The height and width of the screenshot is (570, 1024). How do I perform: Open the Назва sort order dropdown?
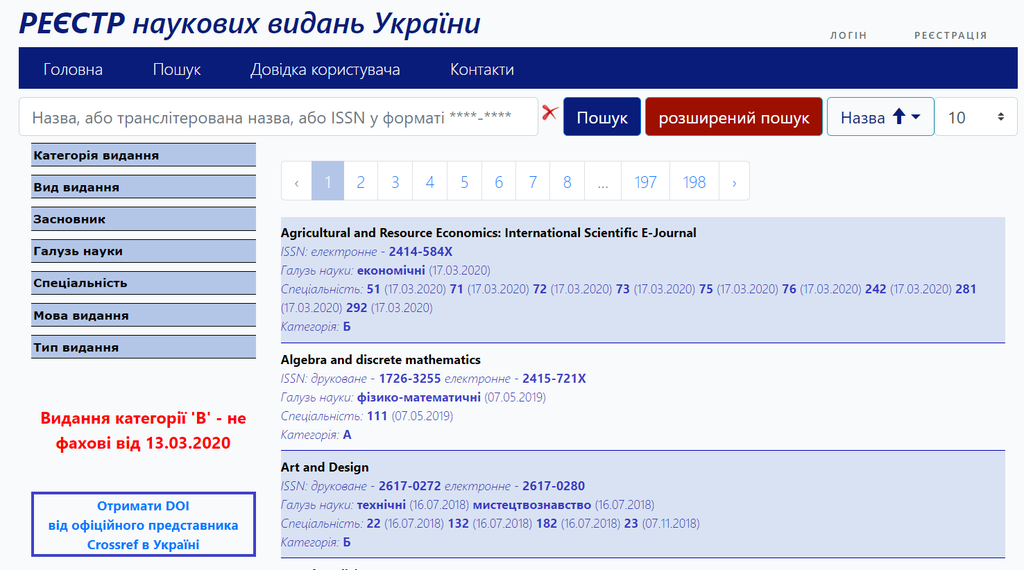pos(880,117)
